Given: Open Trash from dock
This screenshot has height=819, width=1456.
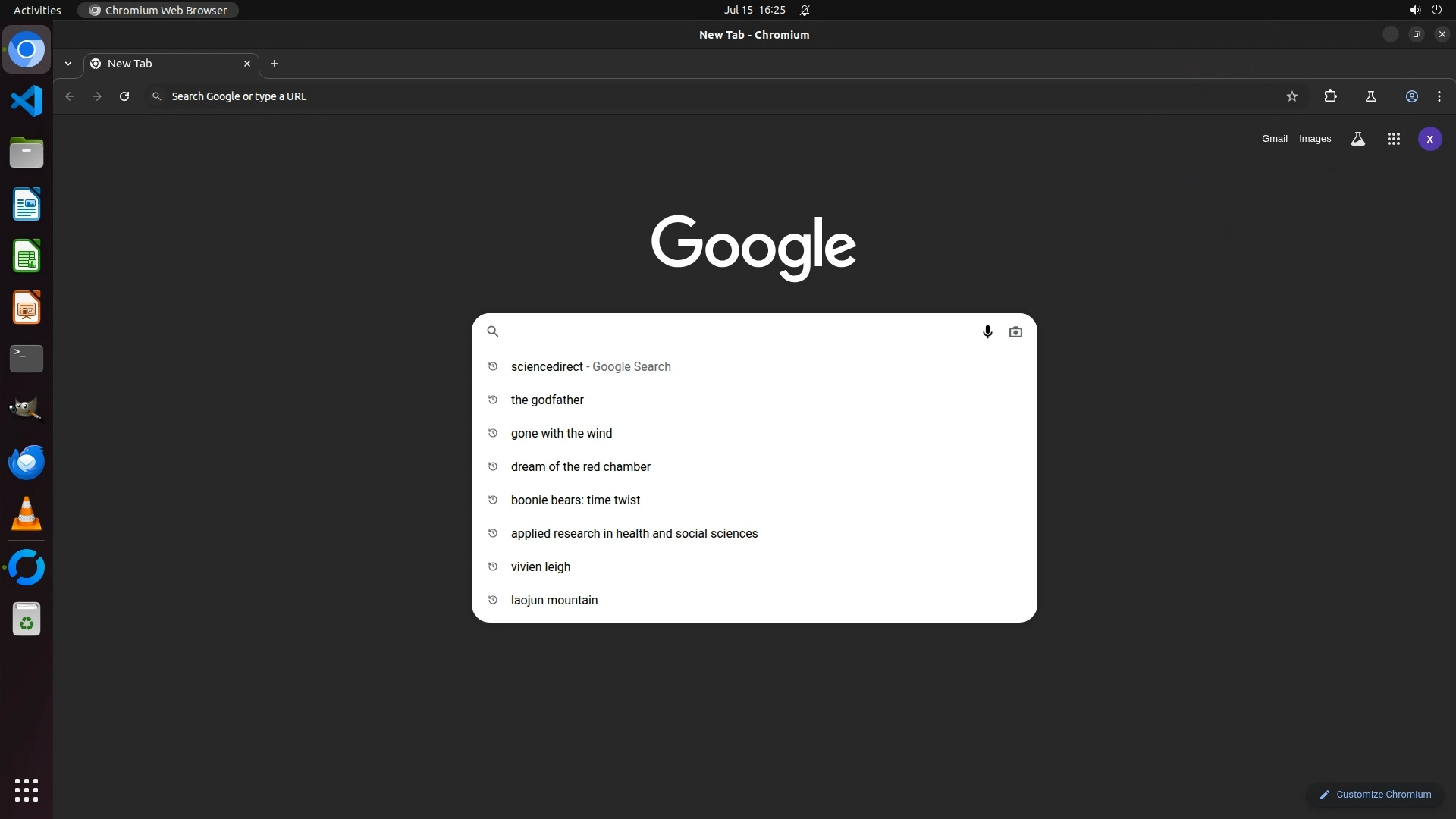Looking at the screenshot, I should click(27, 620).
